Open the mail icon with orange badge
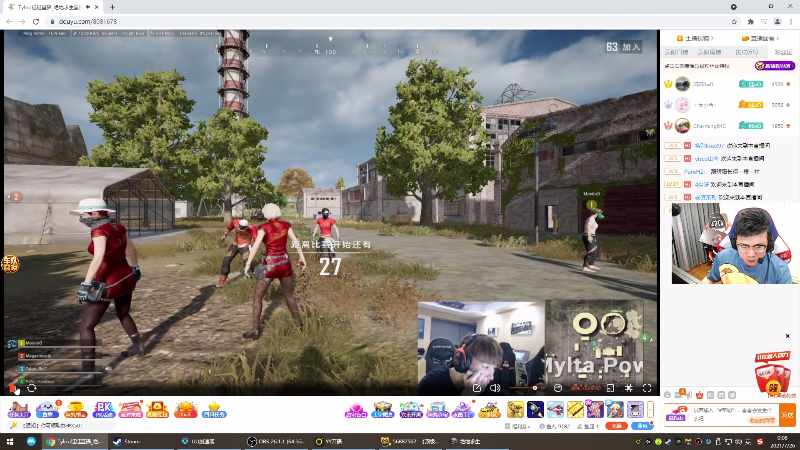800x450 pixels. pos(679,394)
